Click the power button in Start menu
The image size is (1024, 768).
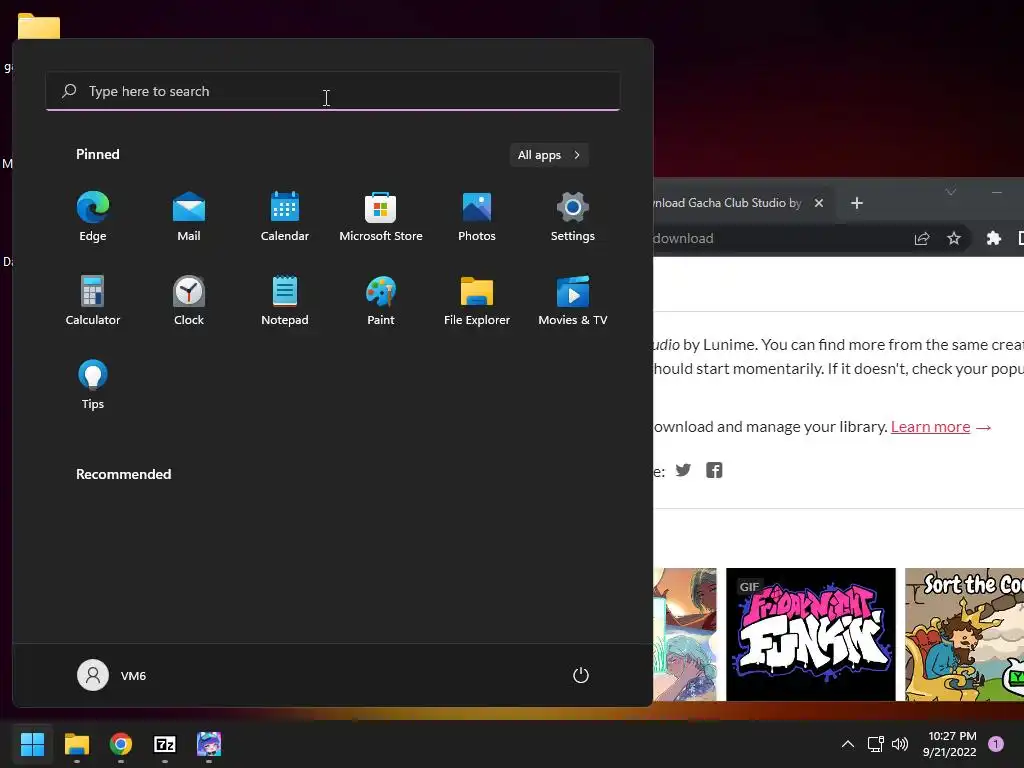pos(581,675)
